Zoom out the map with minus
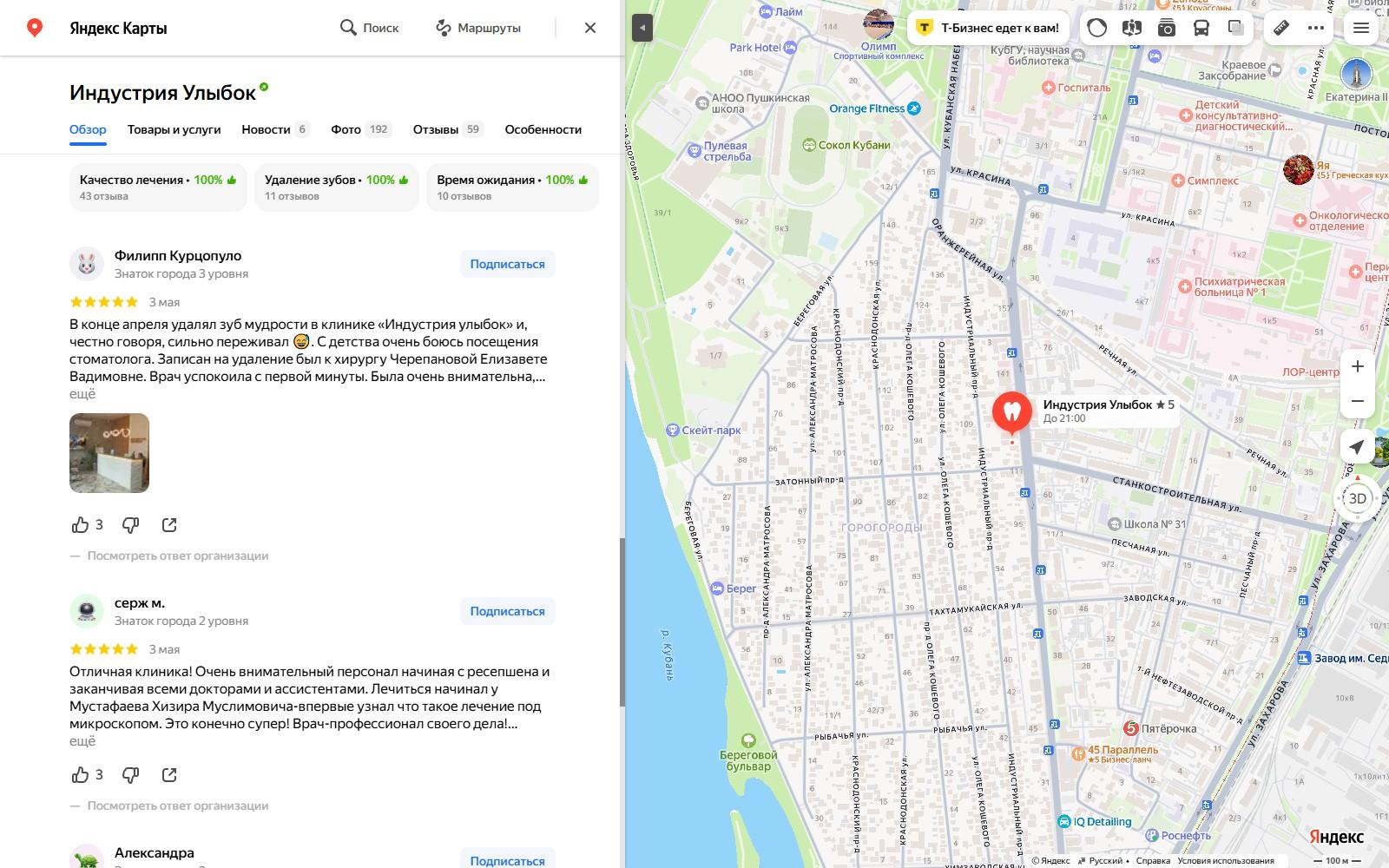Viewport: 1389px width, 868px height. pos(1358,401)
